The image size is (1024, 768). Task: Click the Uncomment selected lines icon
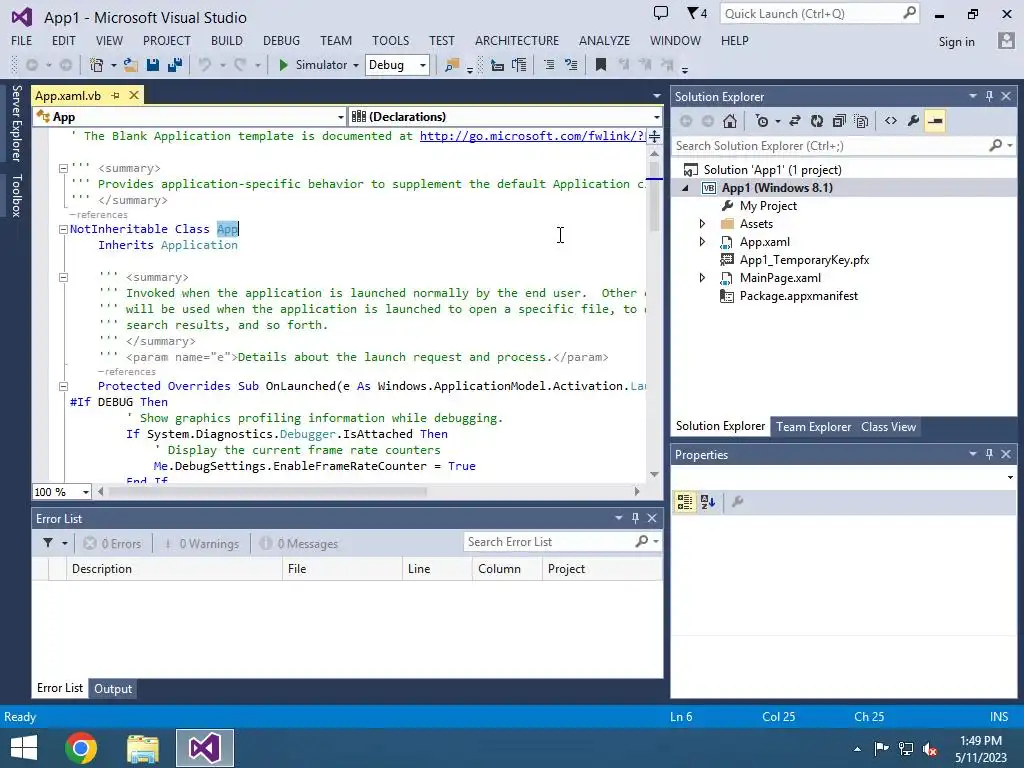pos(571,65)
